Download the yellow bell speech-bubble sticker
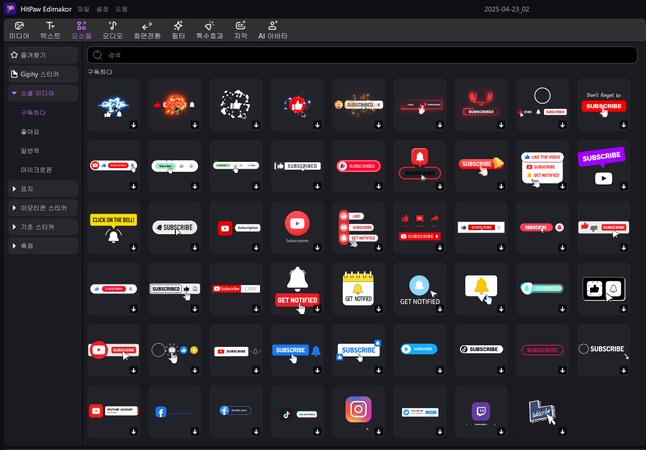646x450 pixels. 501,309
